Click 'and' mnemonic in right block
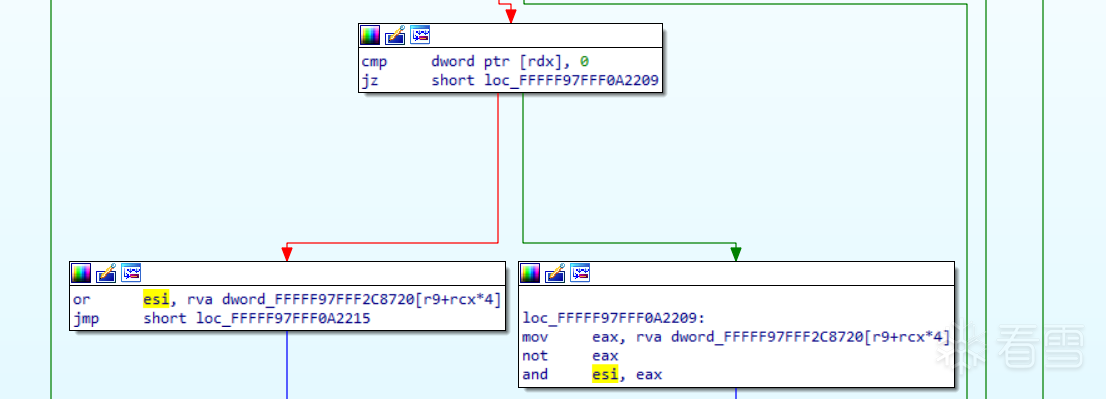 coord(535,374)
